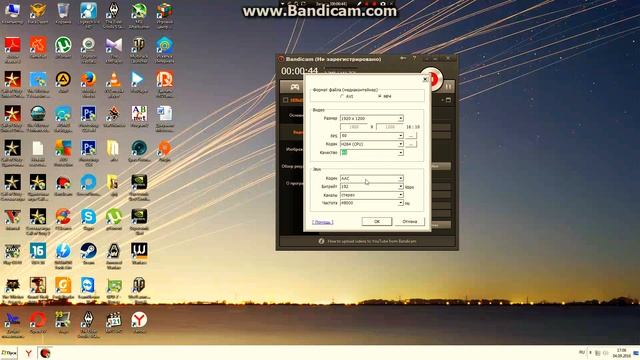Image resolution: width=640 pixels, height=360 pixels.
Task: Toggle the checkbox in the Bandicam left panel header
Action: tap(286, 100)
